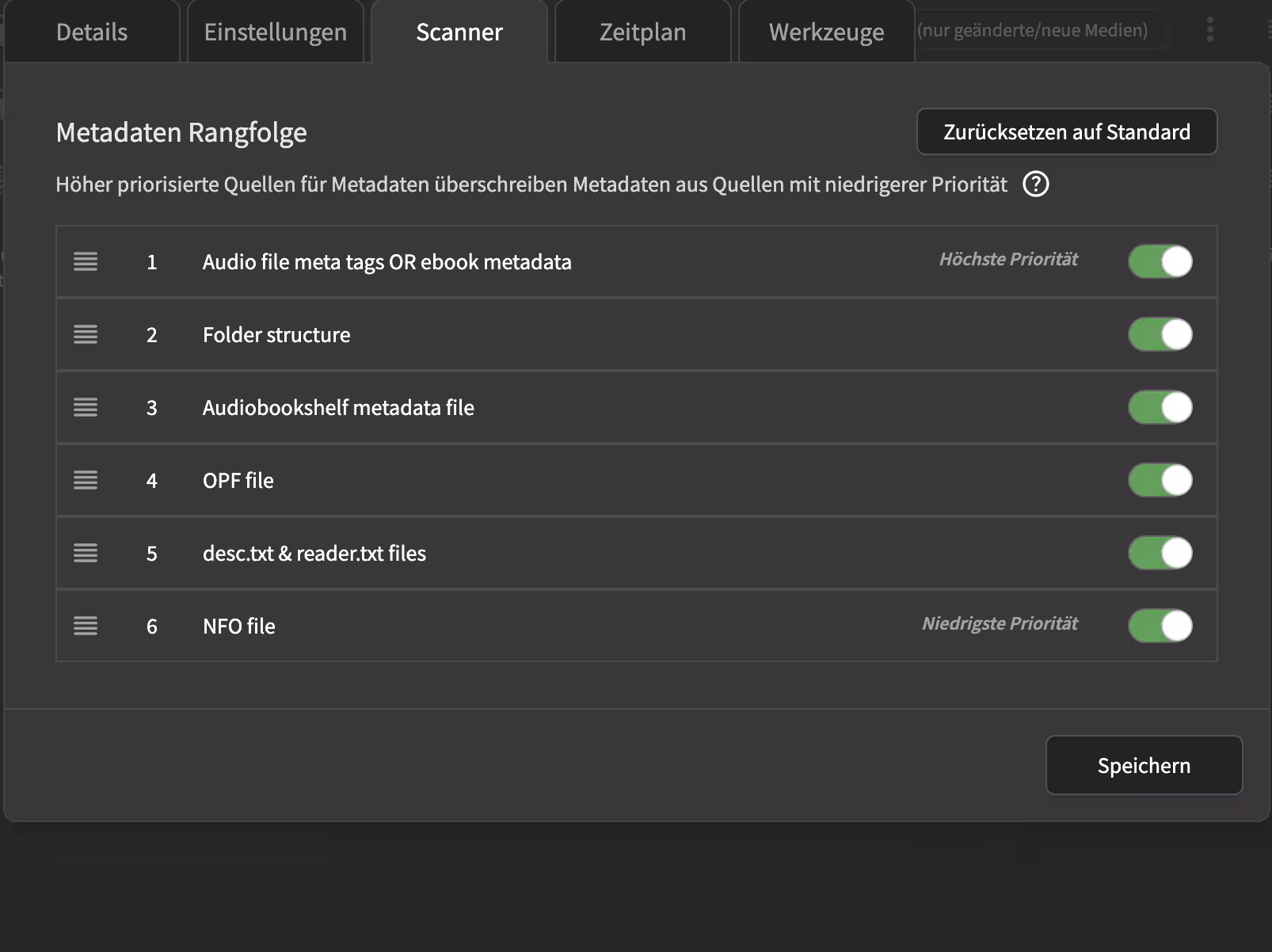Click drag handle icon for Folder structure row

click(86, 334)
